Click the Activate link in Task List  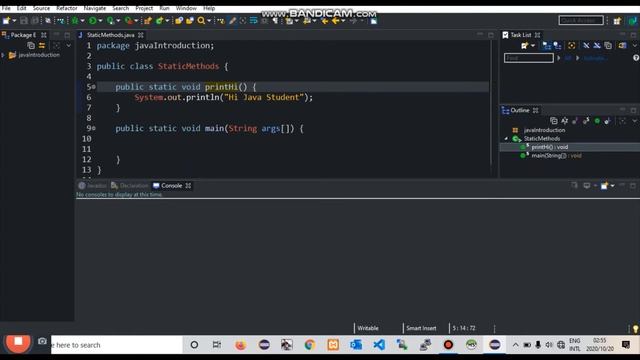tap(594, 58)
